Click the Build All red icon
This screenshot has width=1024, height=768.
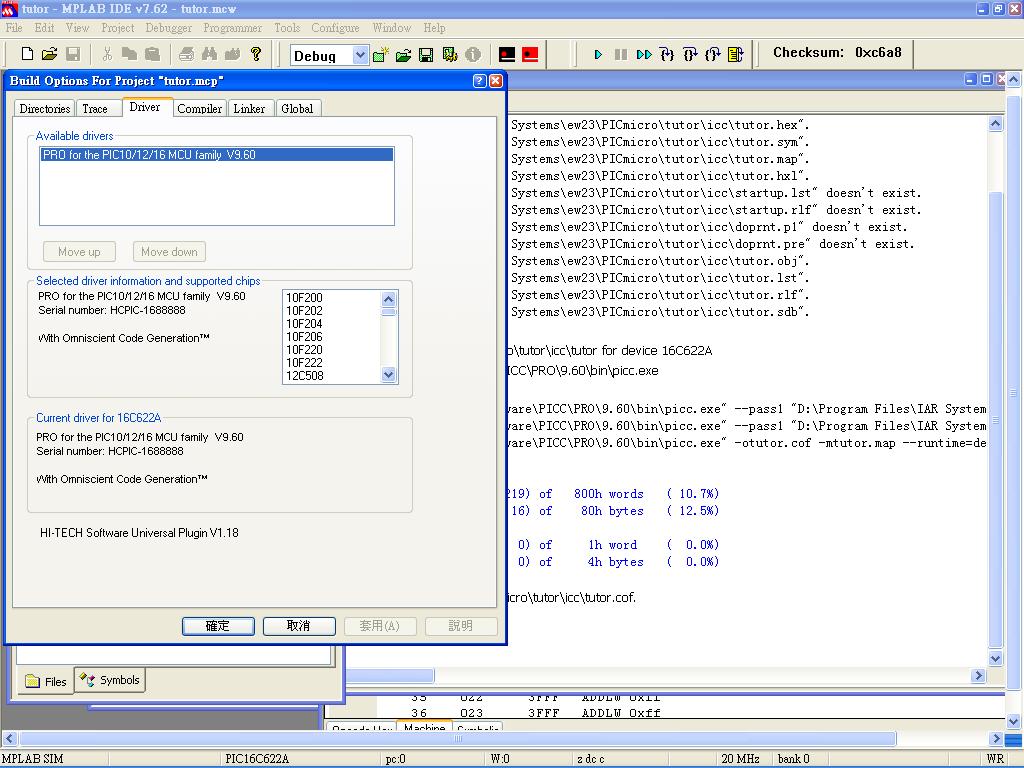(x=530, y=55)
